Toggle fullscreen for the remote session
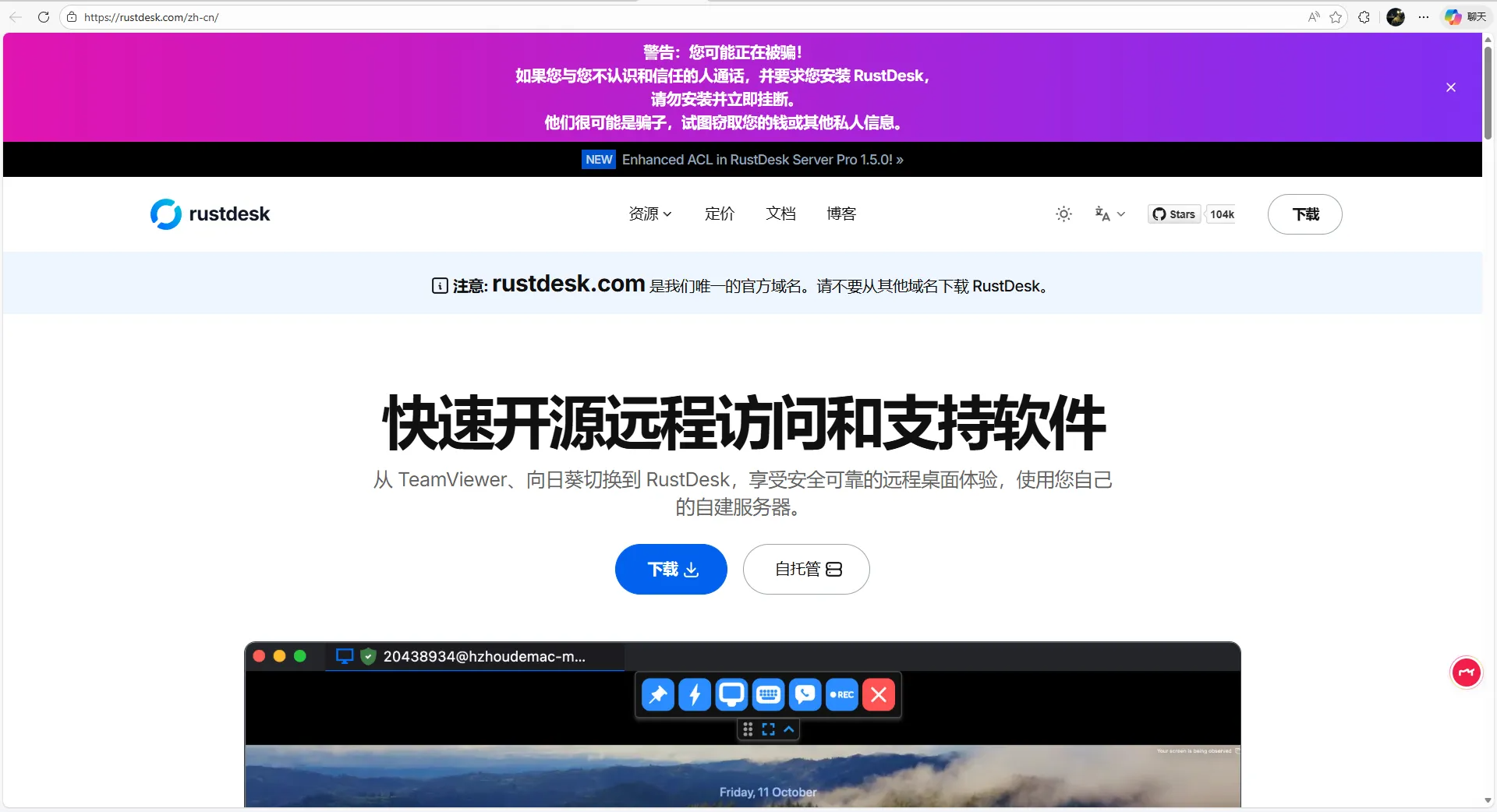Viewport: 1497px width, 812px height. (768, 729)
